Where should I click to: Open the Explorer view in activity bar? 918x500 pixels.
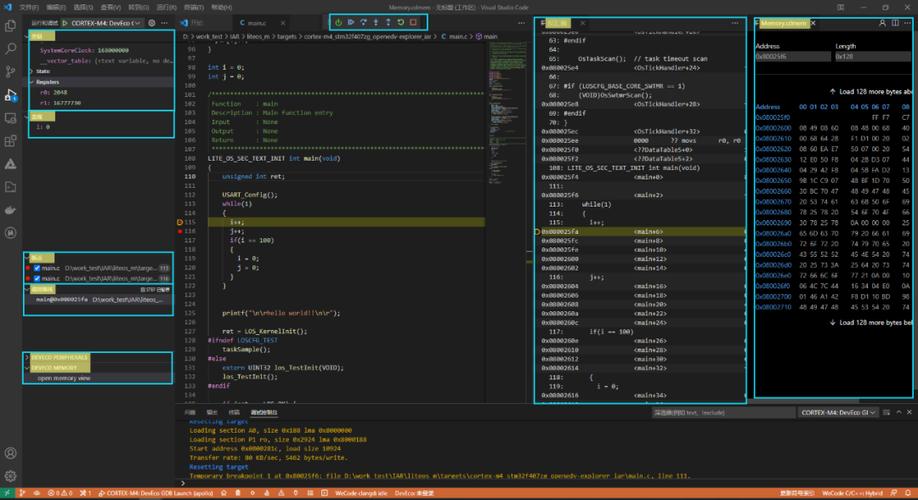coord(11,26)
